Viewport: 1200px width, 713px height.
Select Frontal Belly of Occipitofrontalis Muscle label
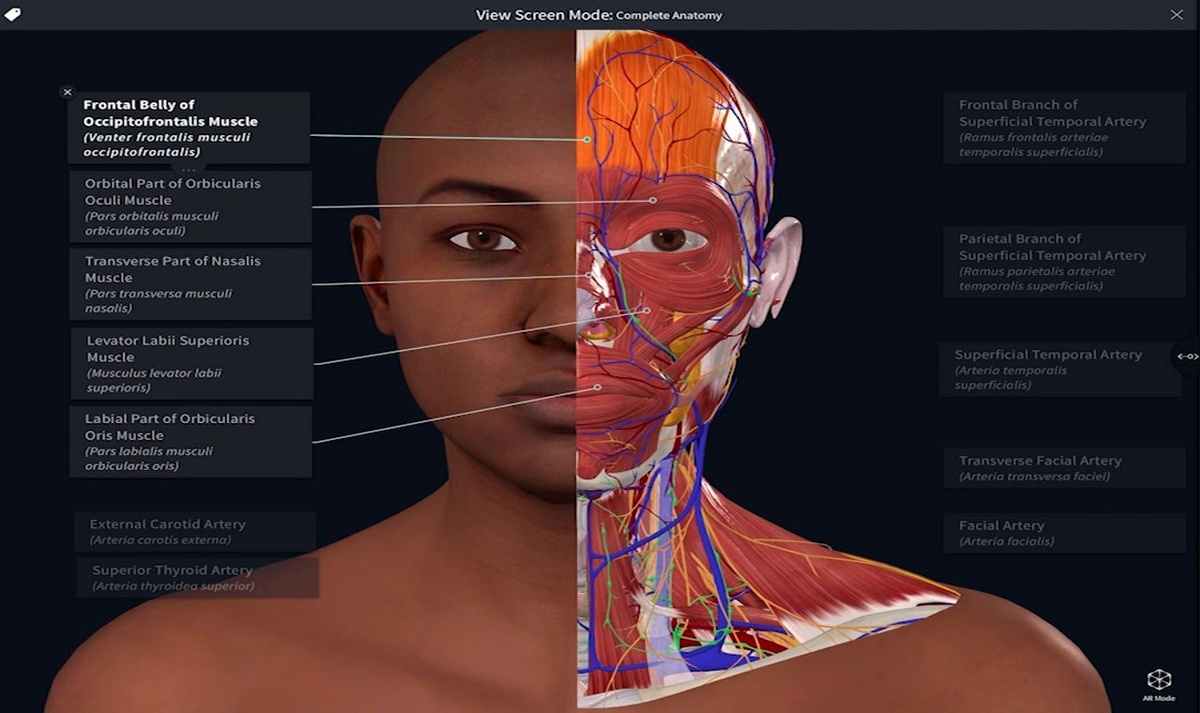click(x=189, y=128)
